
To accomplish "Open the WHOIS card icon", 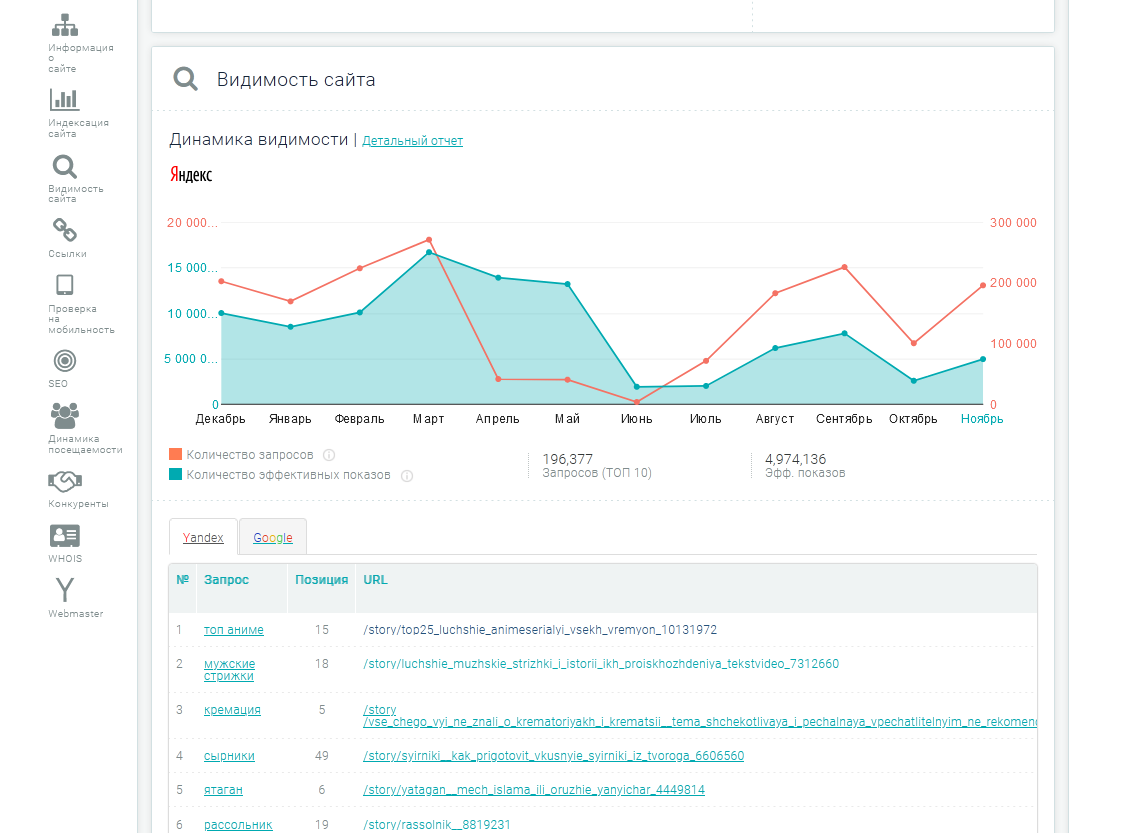I will pyautogui.click(x=64, y=535).
